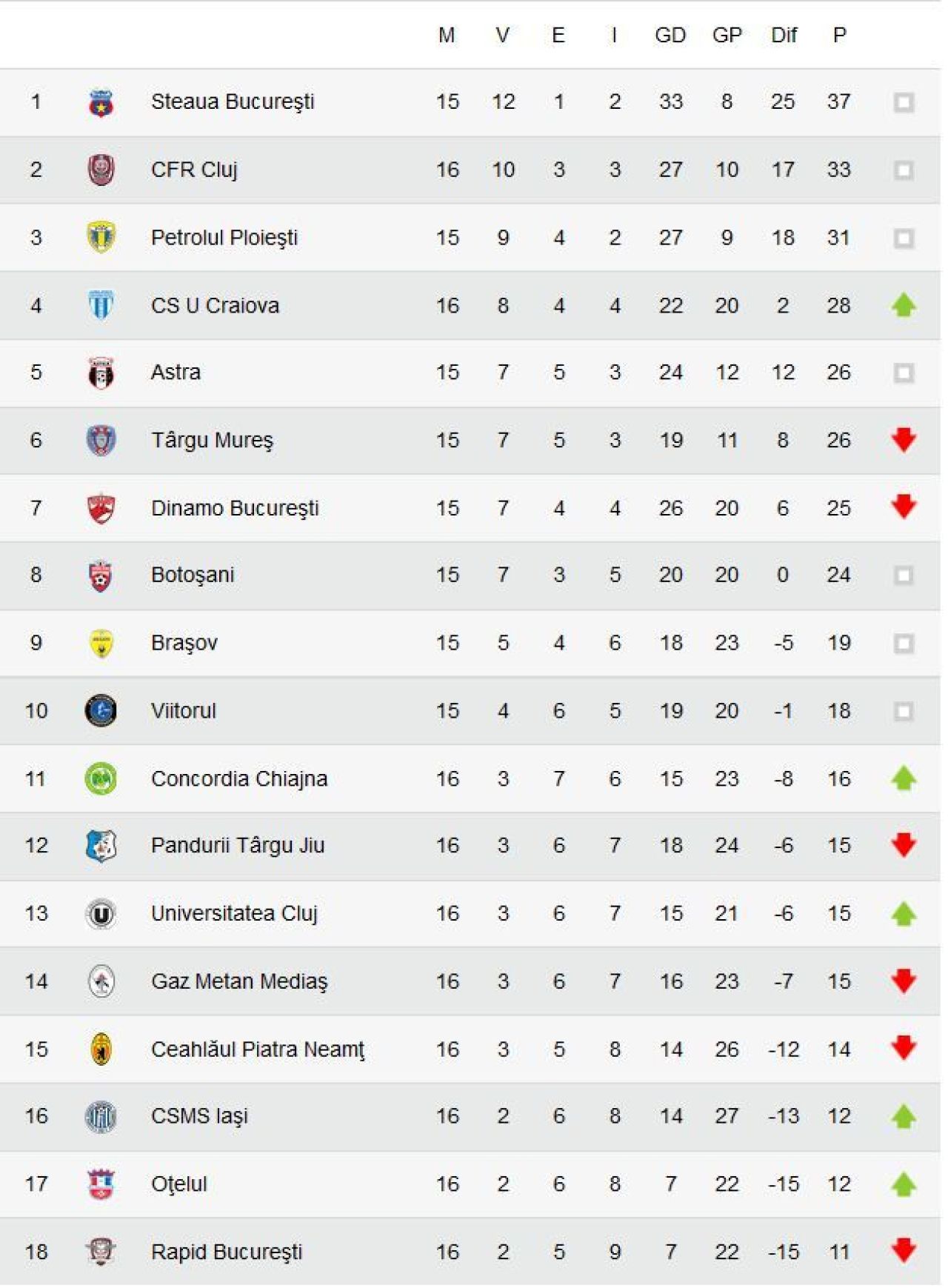Toggle the square box in Brașov row

tap(904, 643)
